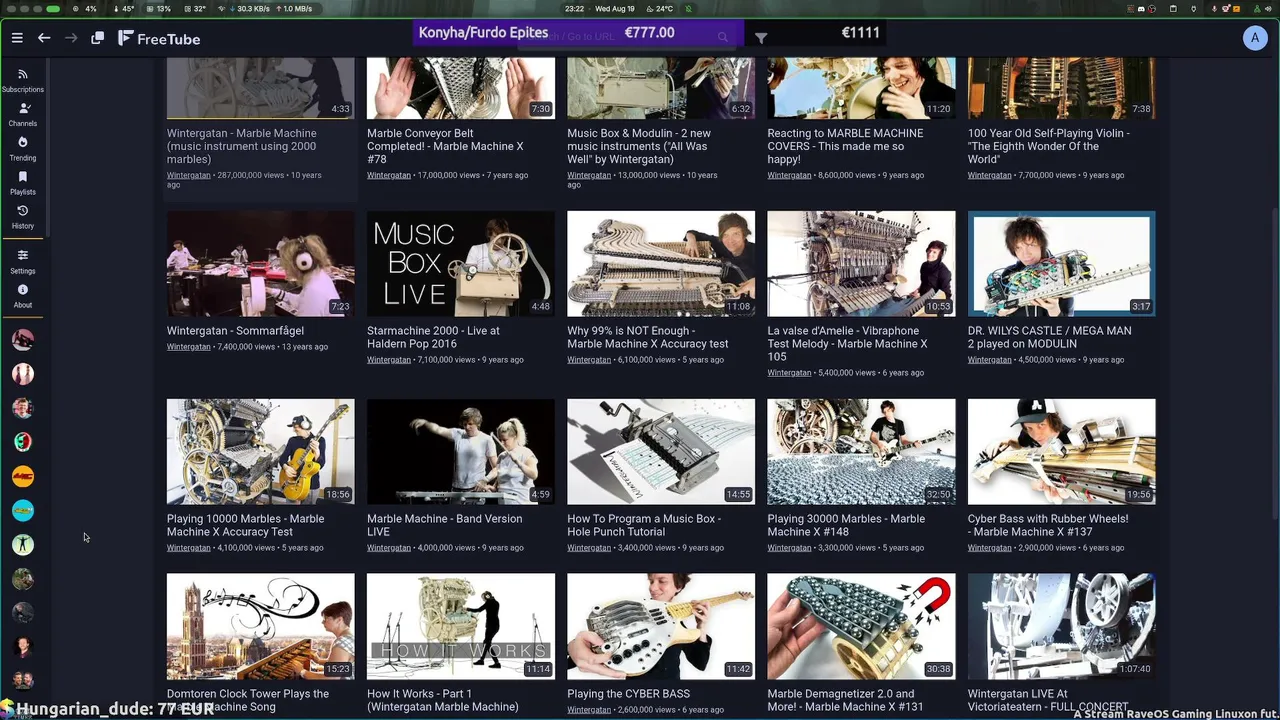
Task: Play Wintergatan - Sommarfågel thumbnail
Action: (260, 264)
